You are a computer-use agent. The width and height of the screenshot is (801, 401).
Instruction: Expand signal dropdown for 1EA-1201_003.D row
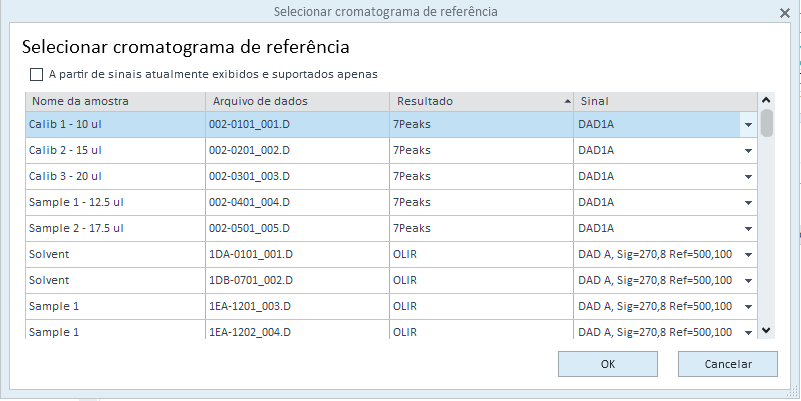[748, 307]
